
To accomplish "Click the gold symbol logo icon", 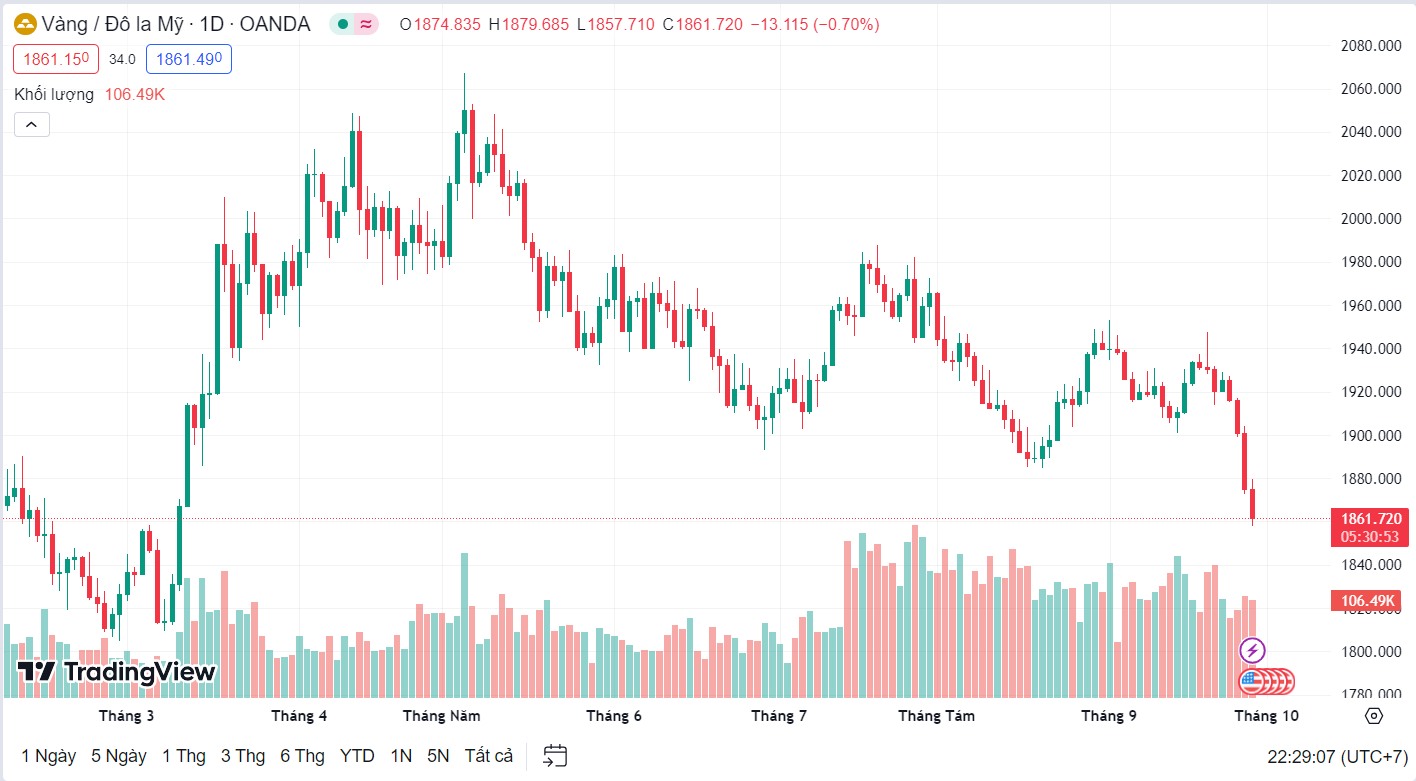I will coord(25,24).
